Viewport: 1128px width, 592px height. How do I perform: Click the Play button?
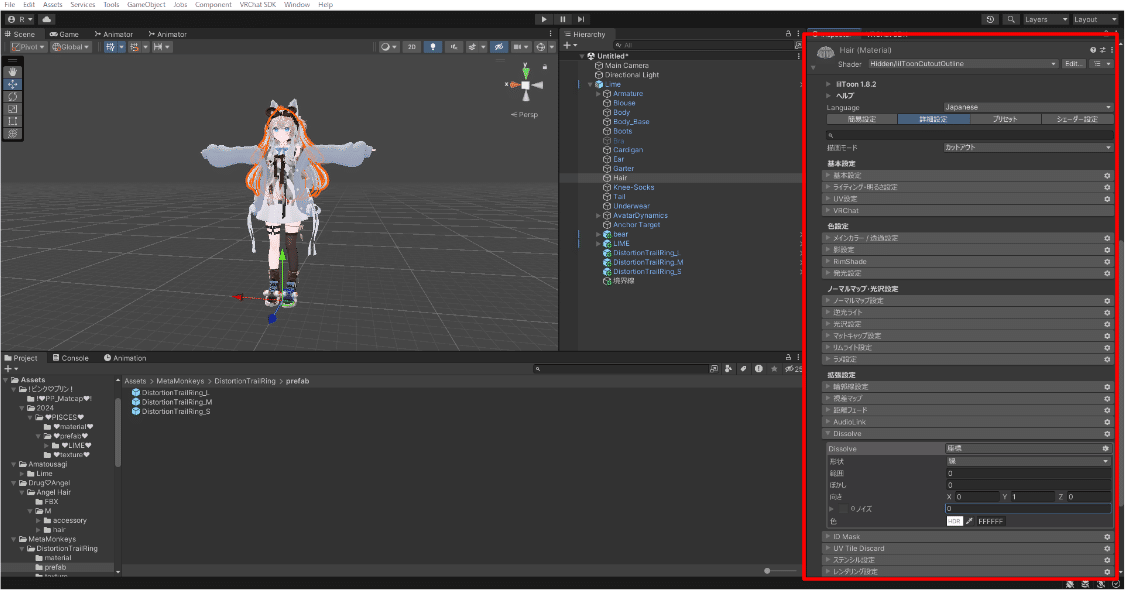click(544, 19)
